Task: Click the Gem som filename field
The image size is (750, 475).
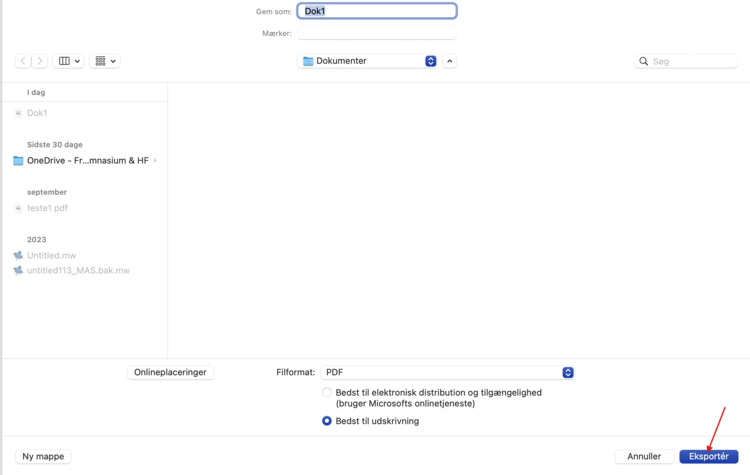Action: click(377, 11)
